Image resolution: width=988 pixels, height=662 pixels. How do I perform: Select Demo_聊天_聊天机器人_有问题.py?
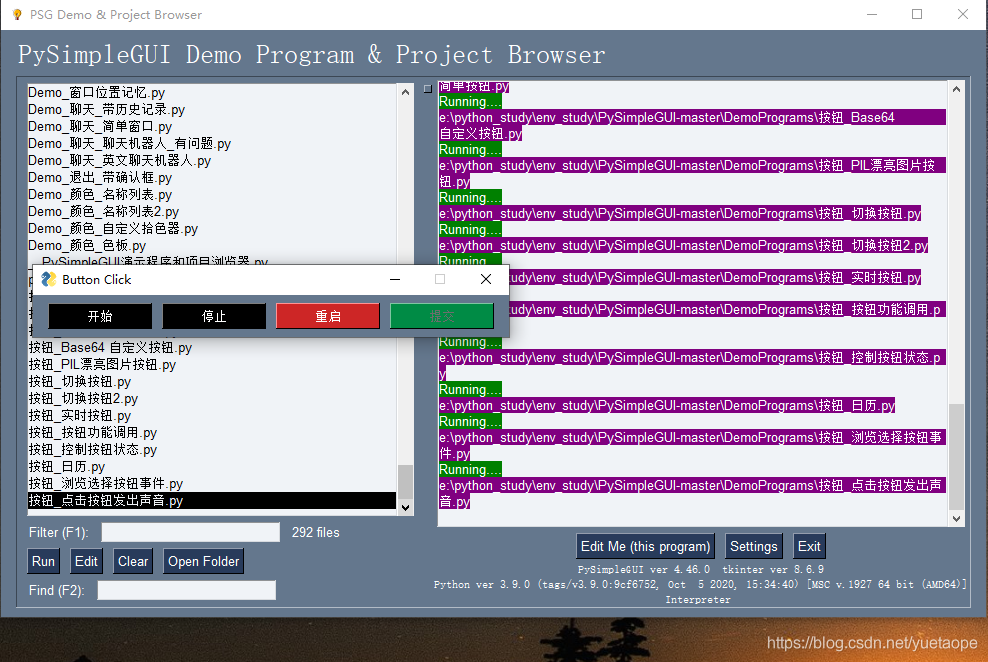[x=212, y=144]
